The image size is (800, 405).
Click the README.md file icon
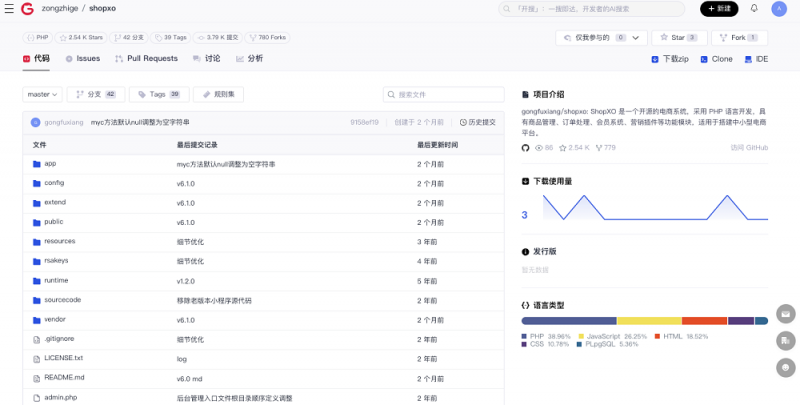[36, 378]
